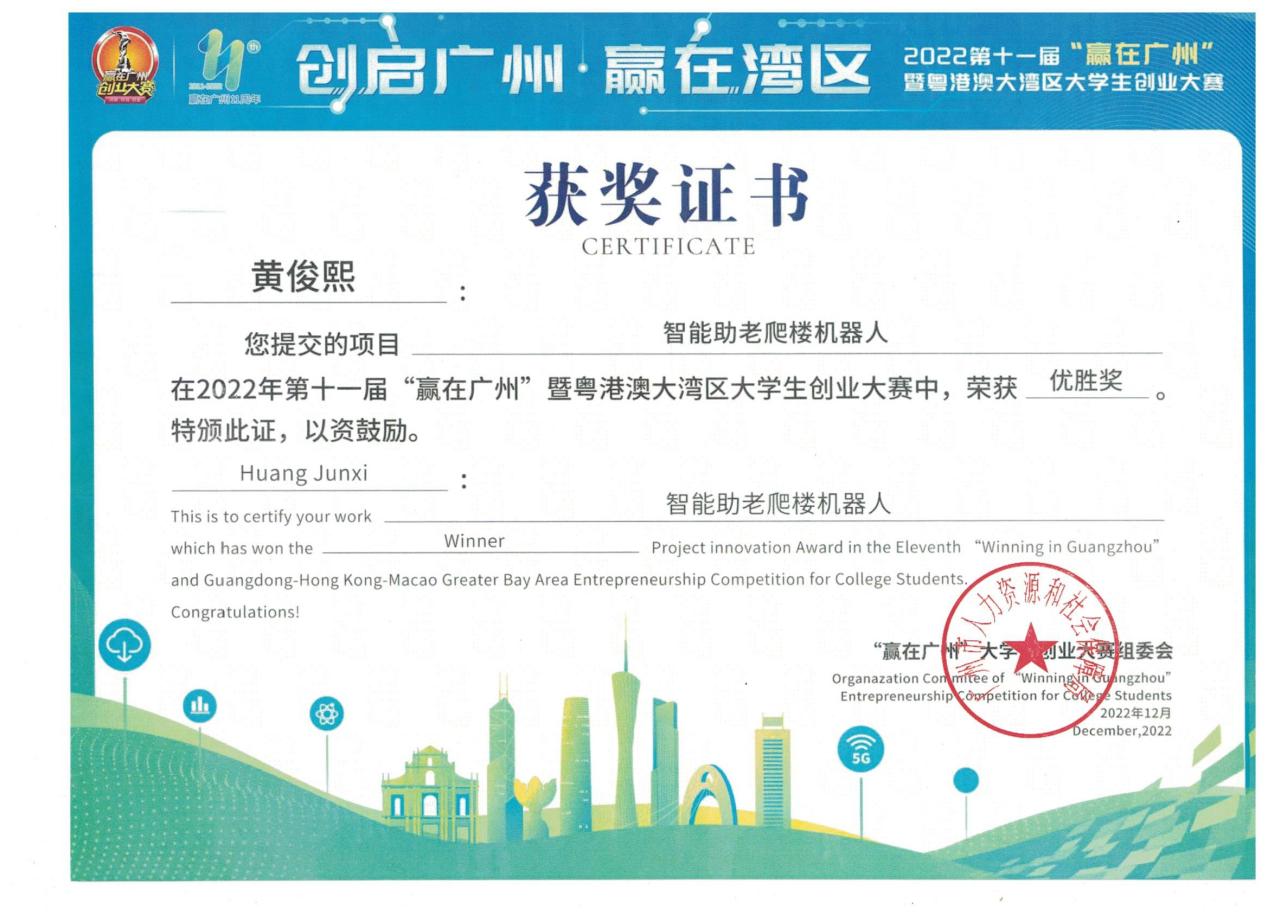Click the 优胜奖 award field
This screenshot has width=1268, height=922.
point(1085,381)
